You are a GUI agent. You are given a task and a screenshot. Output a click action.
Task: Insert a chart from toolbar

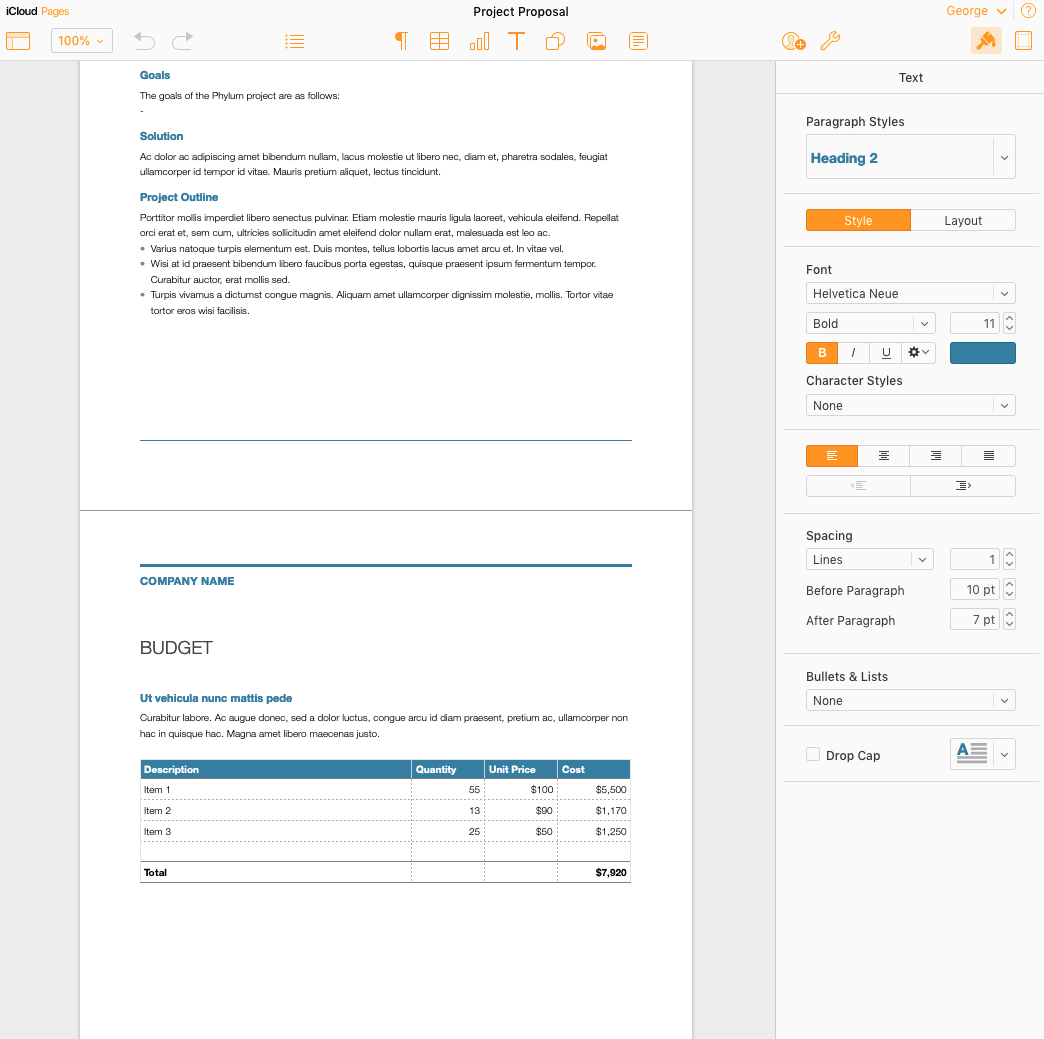pos(479,41)
